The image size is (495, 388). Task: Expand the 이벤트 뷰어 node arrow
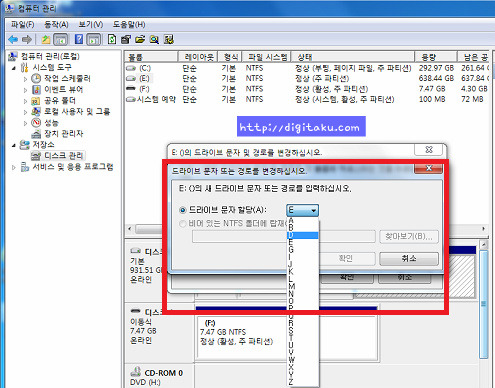(25, 90)
